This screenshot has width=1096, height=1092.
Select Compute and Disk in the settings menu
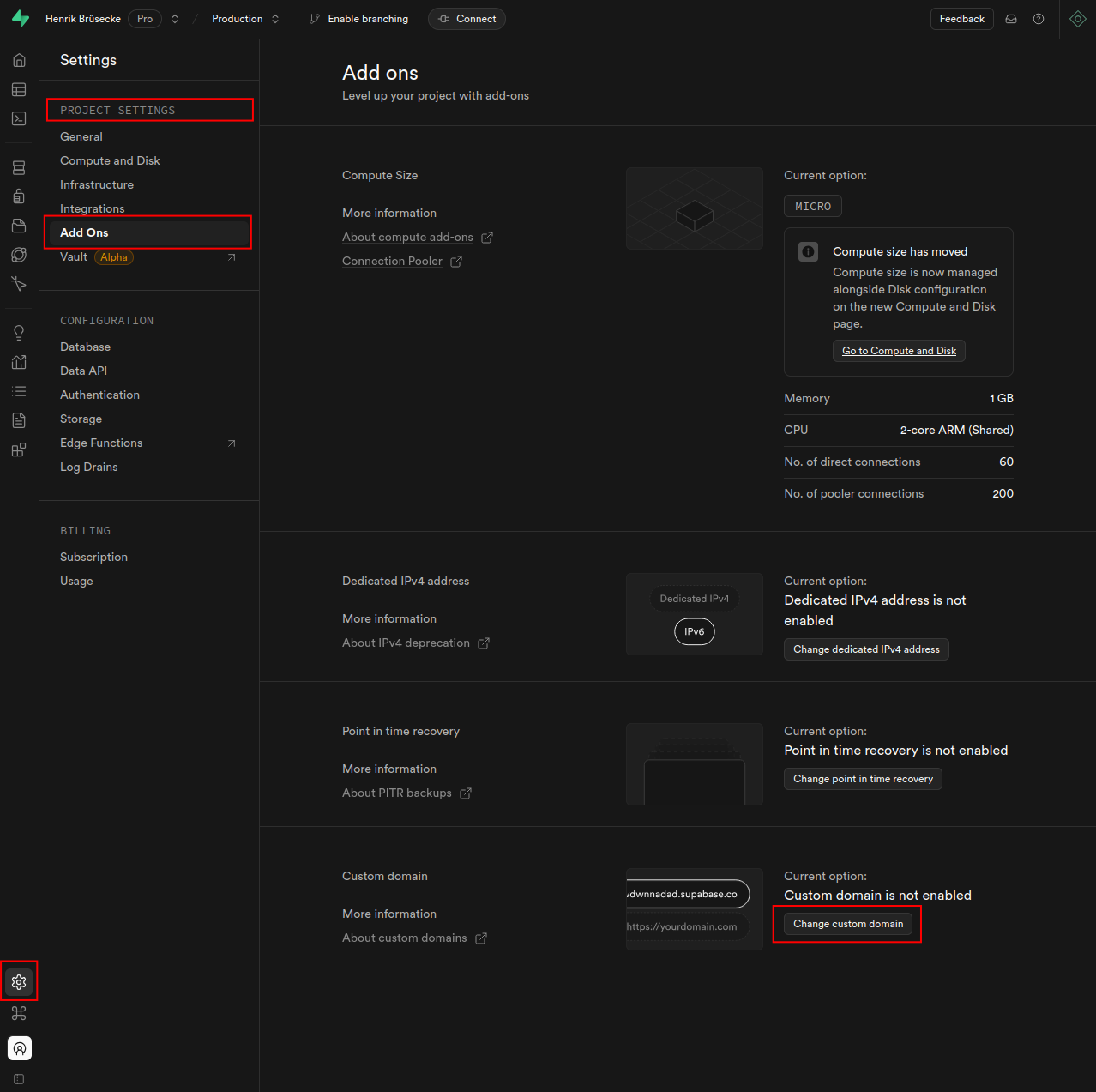point(110,160)
